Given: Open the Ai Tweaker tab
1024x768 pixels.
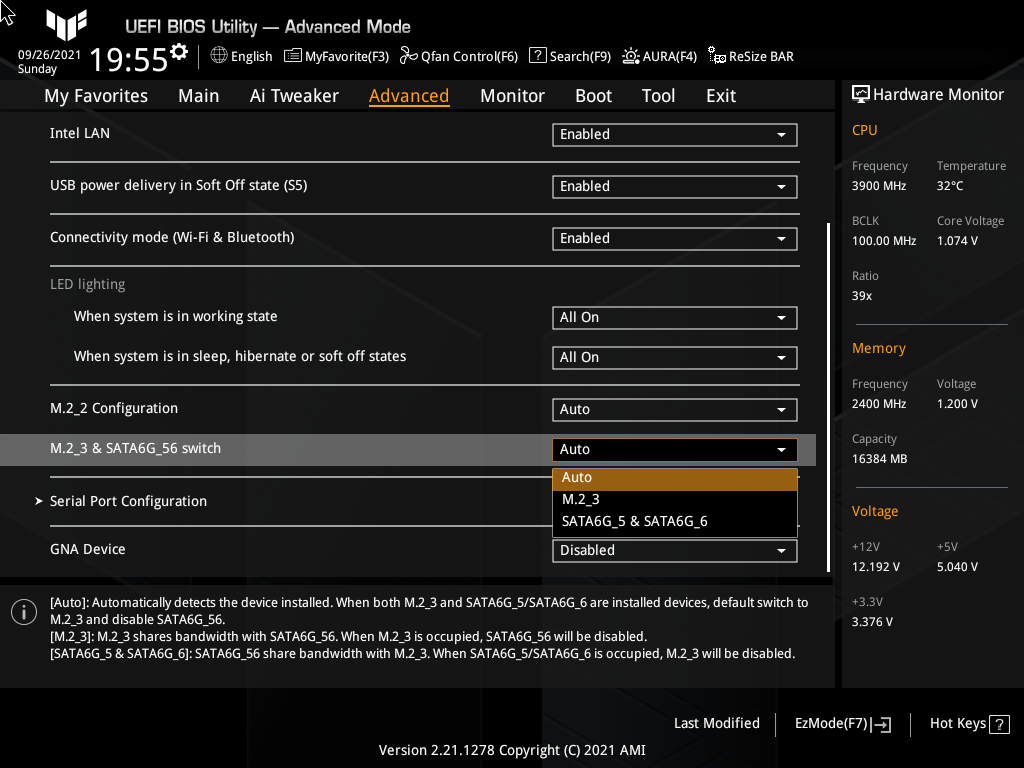Looking at the screenshot, I should pos(294,95).
